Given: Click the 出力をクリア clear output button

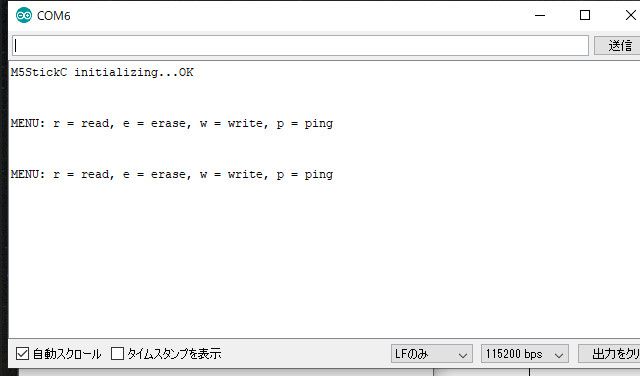Looking at the screenshot, I should pos(609,354).
